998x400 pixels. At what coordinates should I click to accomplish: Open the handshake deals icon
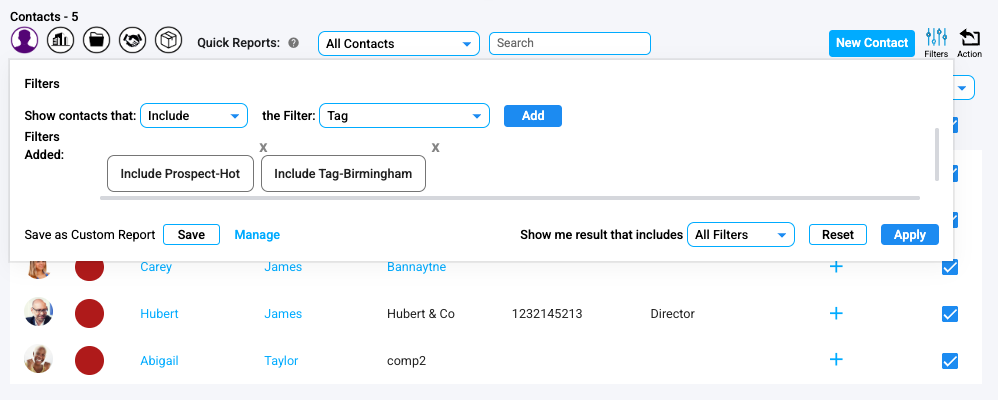pyautogui.click(x=131, y=41)
